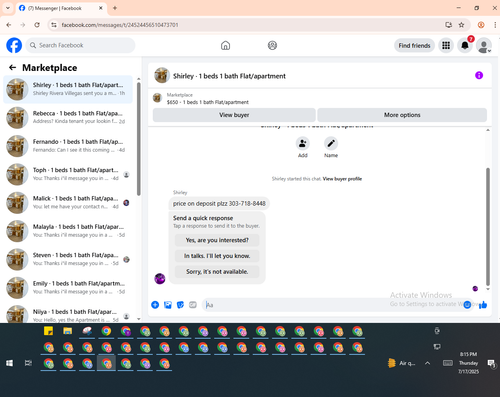This screenshot has height=397, width=500.
Task: Focus the message input field
Action: (x=333, y=305)
